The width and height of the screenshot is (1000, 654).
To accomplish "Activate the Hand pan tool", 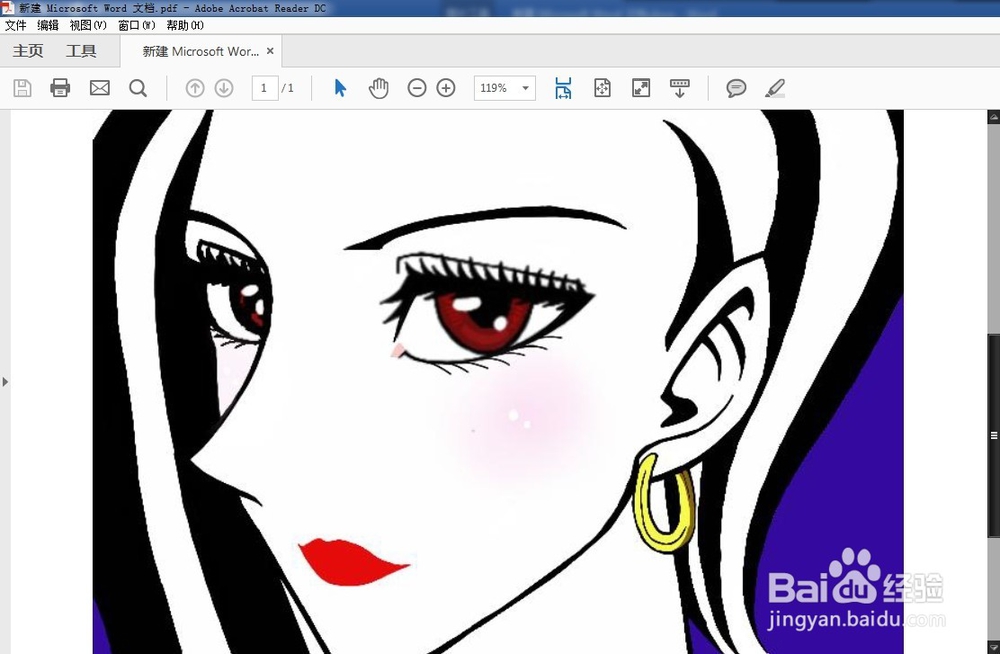I will [x=378, y=88].
